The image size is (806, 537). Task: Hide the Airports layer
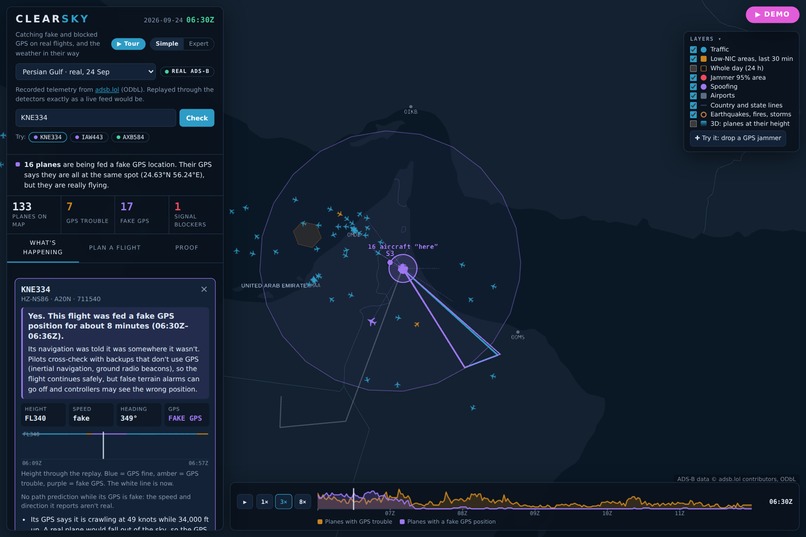click(693, 96)
